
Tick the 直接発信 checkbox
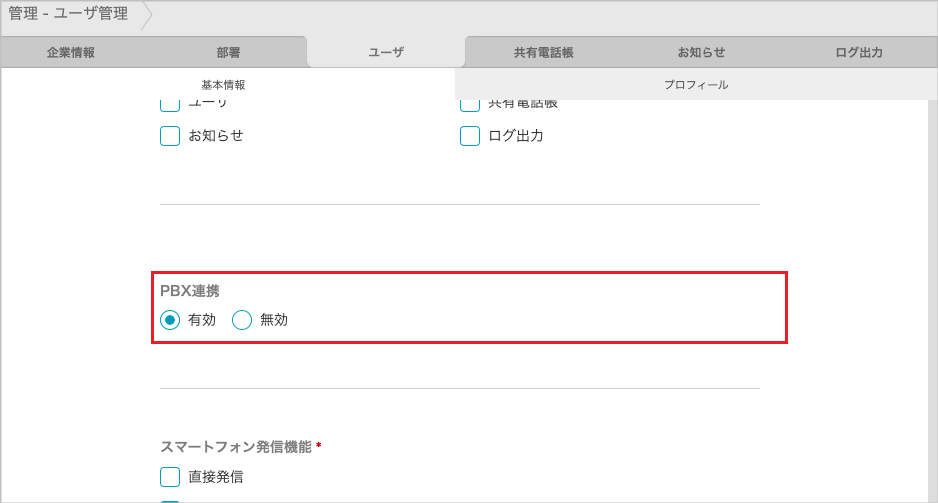click(170, 477)
